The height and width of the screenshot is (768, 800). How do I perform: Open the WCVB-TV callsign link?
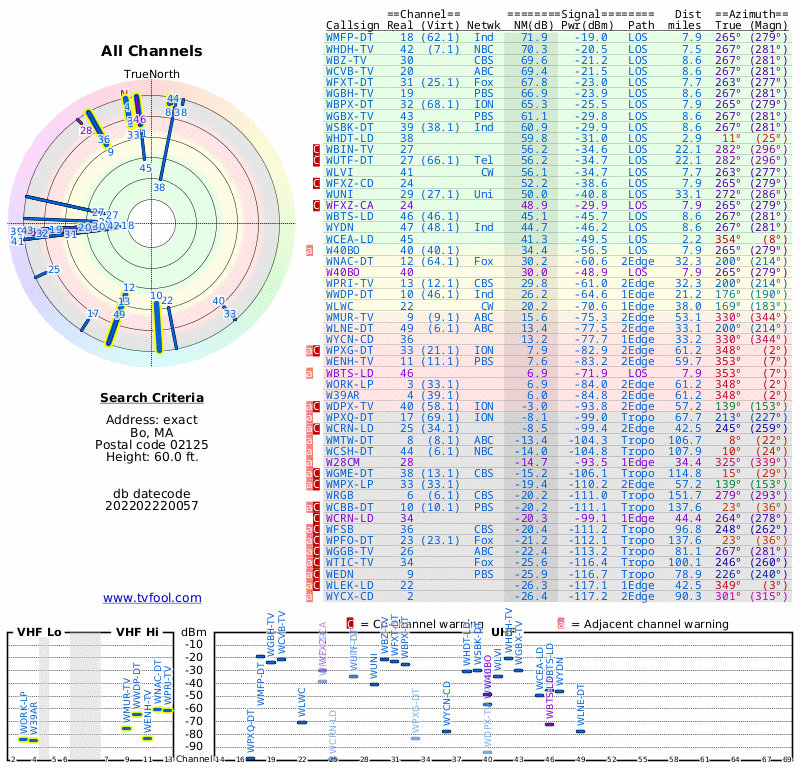point(349,71)
